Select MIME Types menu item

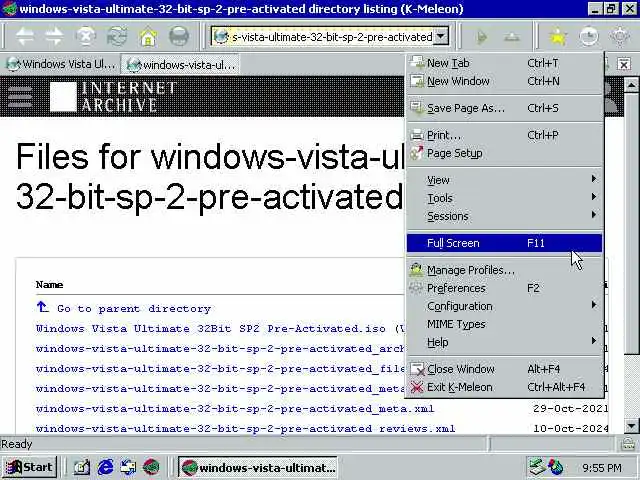coord(504,324)
